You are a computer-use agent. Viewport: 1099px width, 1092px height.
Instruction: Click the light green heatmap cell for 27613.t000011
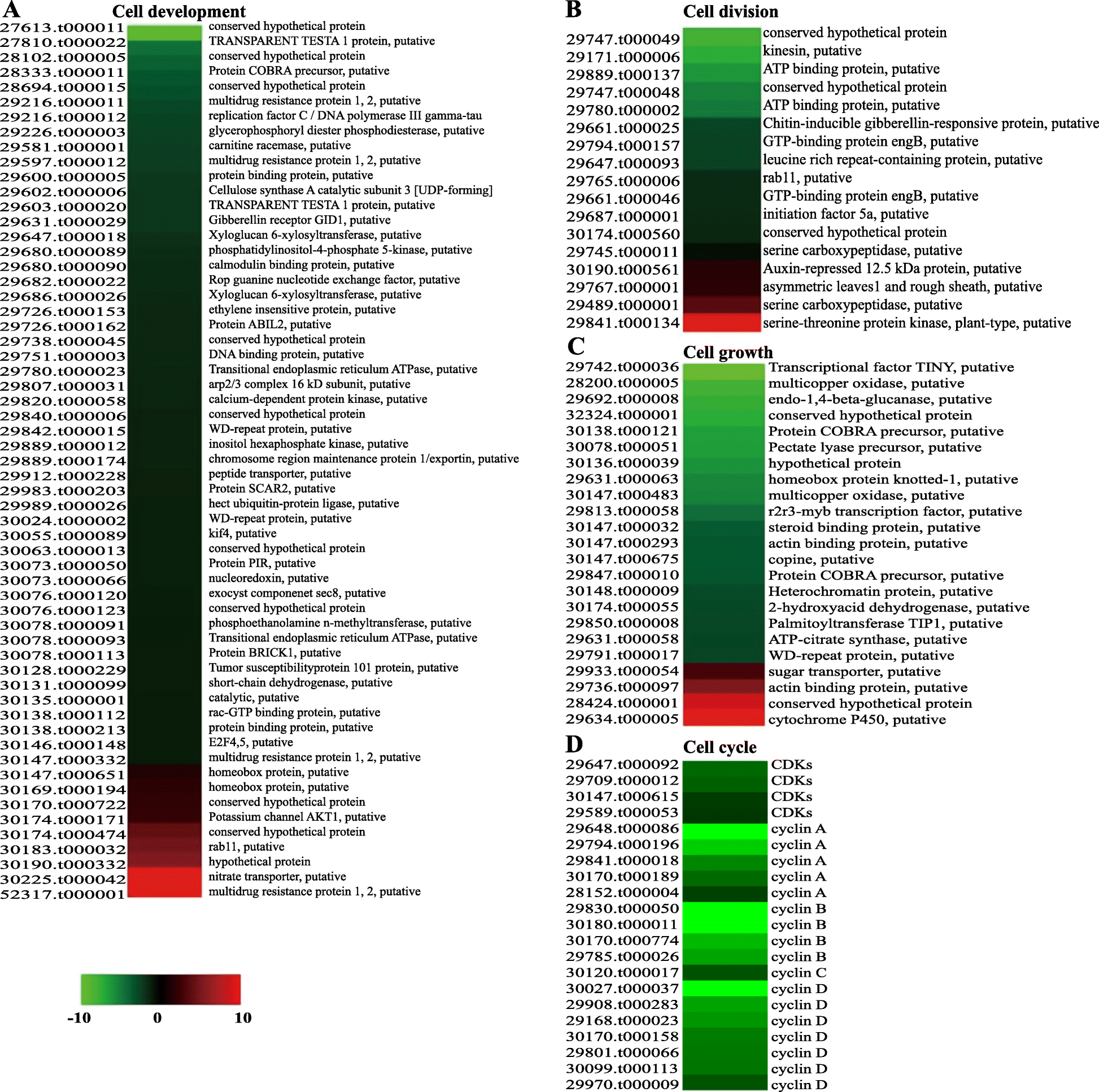tap(164, 33)
